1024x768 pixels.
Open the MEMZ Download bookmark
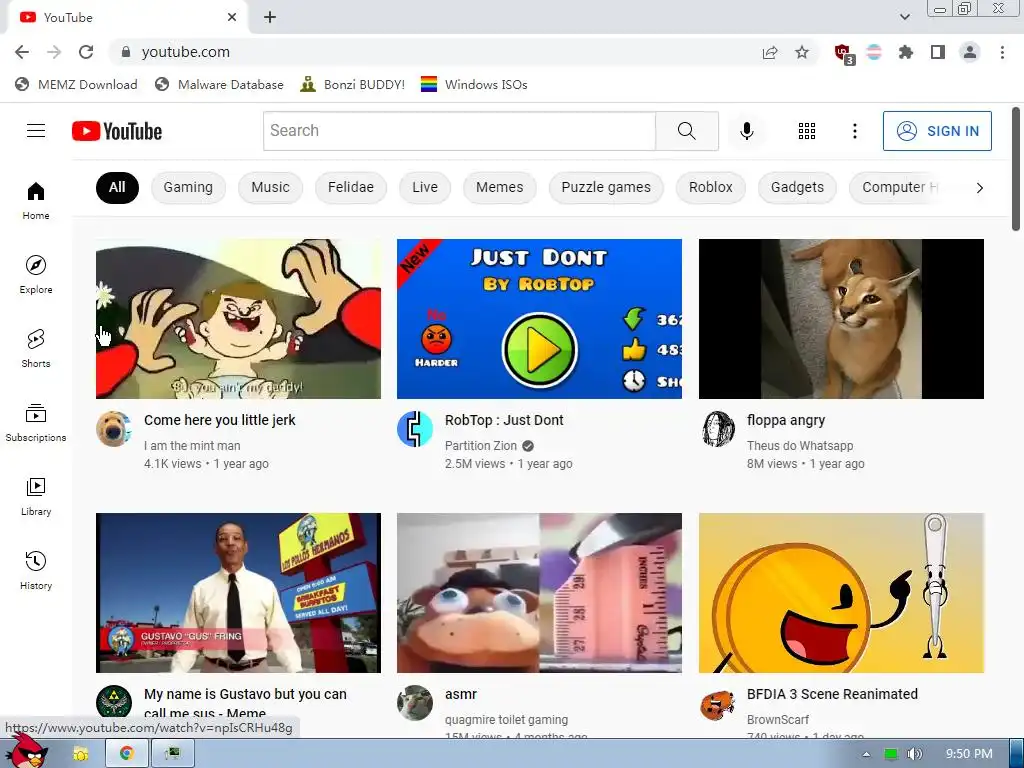[x=76, y=85]
